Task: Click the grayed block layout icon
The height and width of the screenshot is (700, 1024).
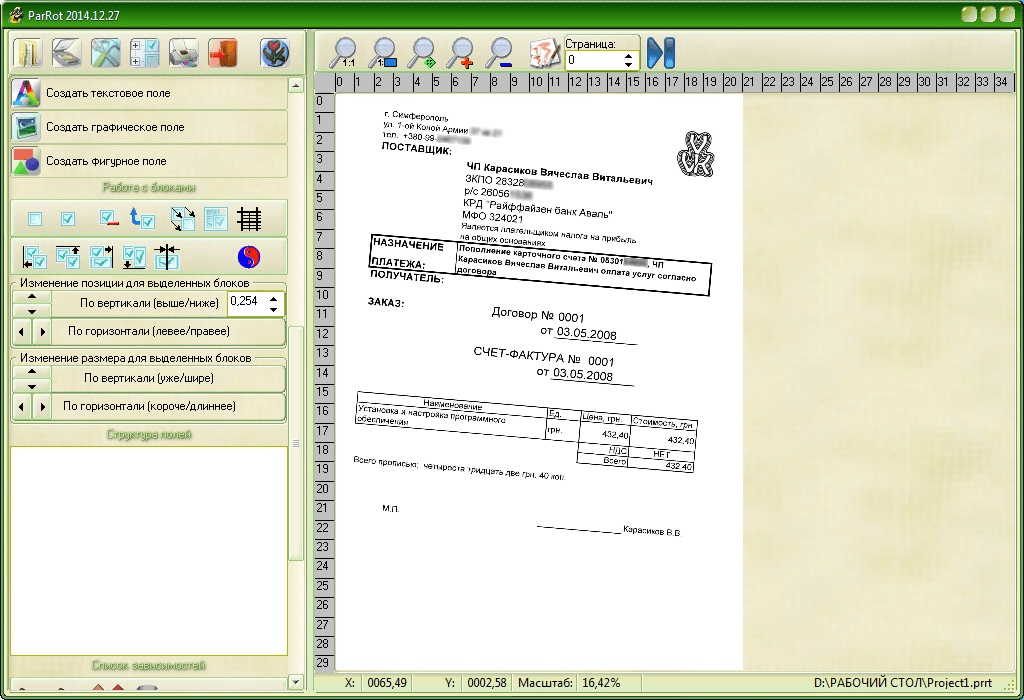Action: (x=216, y=219)
